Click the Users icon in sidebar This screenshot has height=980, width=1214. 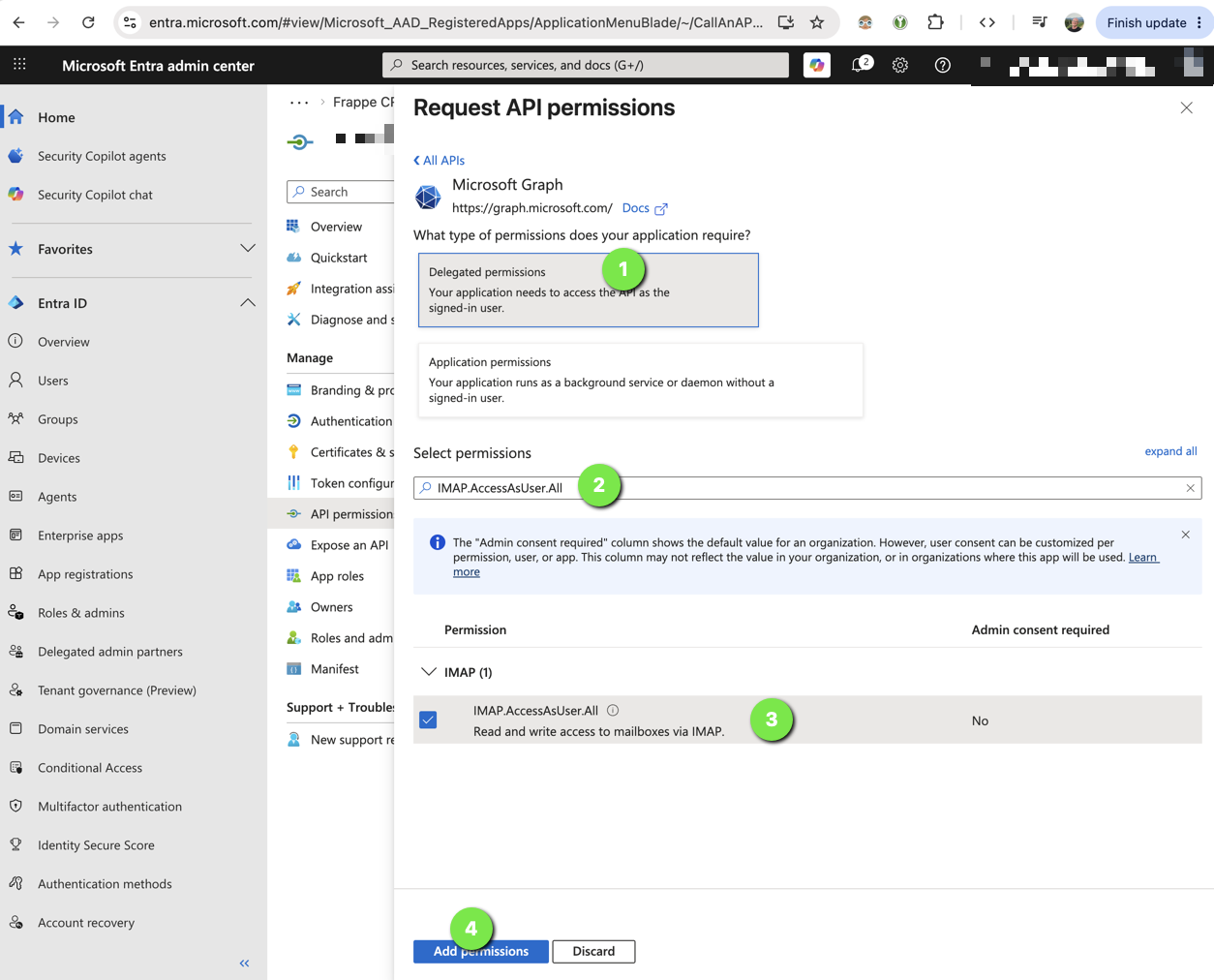pyautogui.click(x=16, y=381)
